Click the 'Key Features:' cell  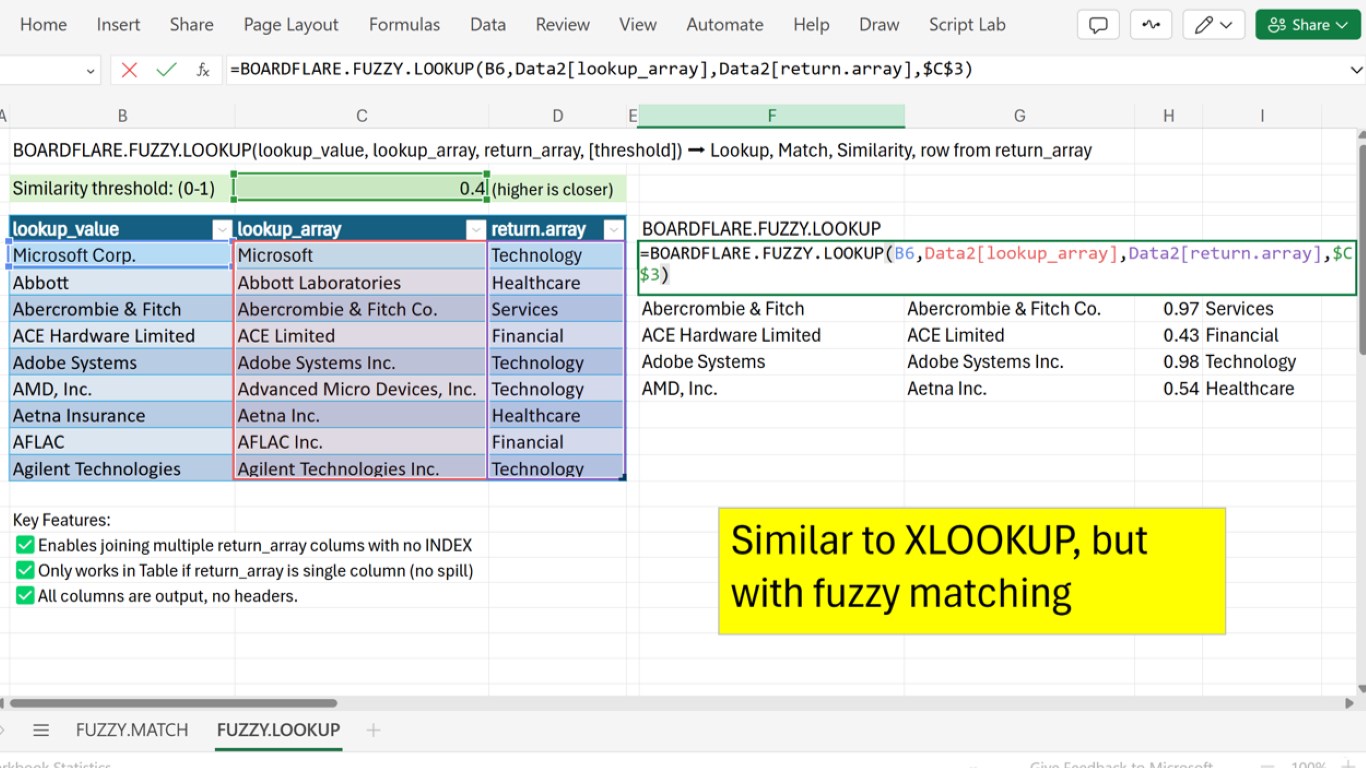(x=121, y=520)
